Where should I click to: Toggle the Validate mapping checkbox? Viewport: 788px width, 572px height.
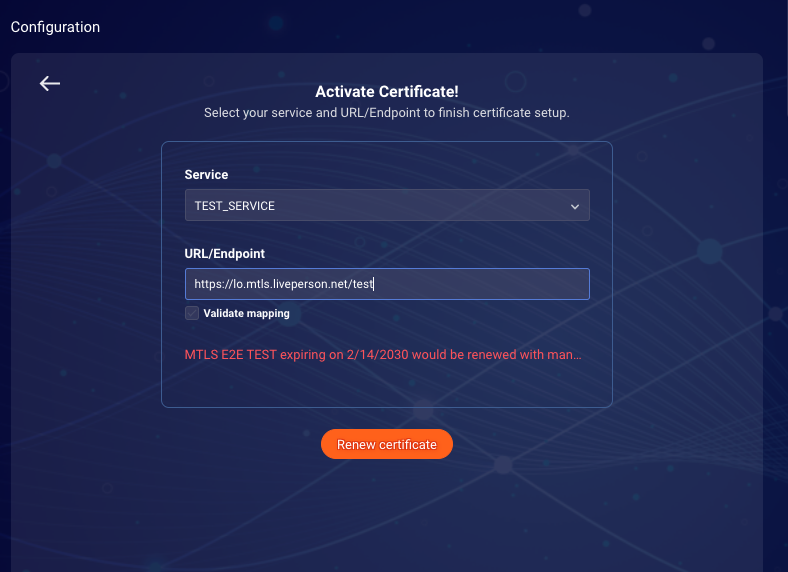point(192,313)
